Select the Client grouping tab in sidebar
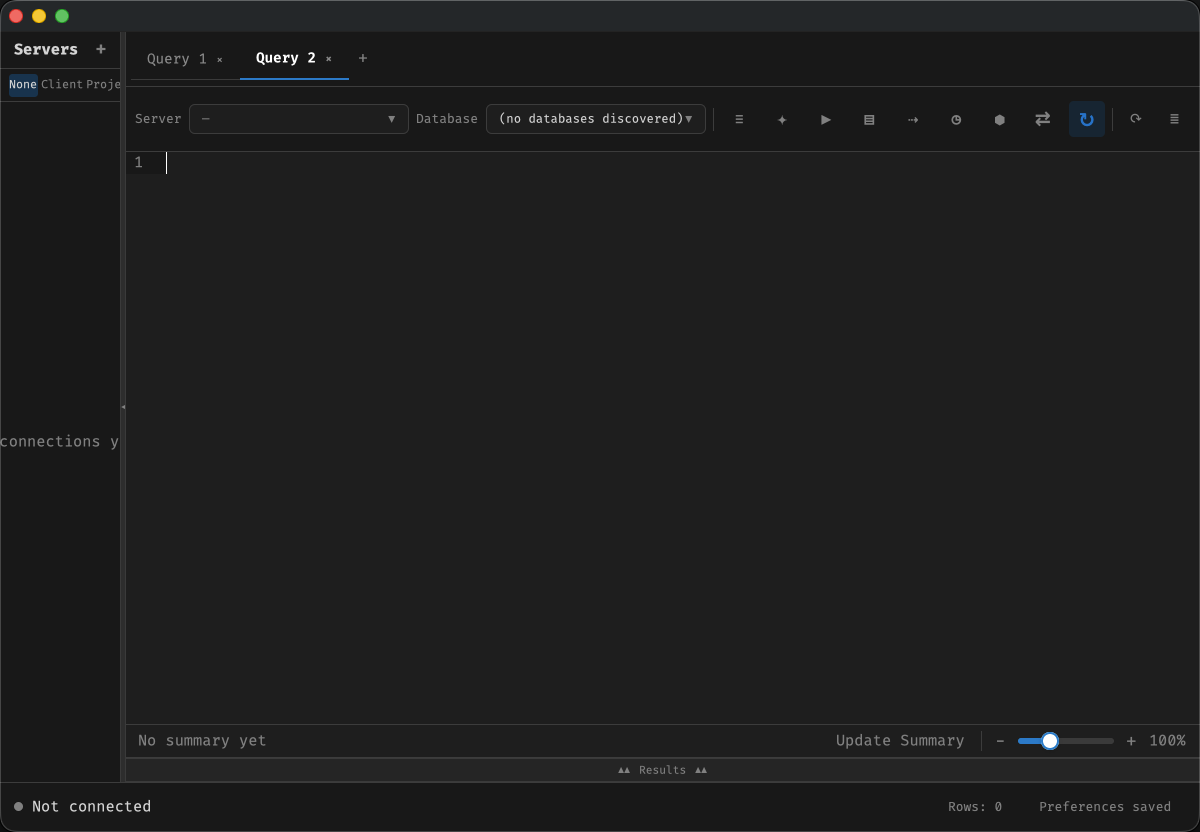 pyautogui.click(x=62, y=85)
